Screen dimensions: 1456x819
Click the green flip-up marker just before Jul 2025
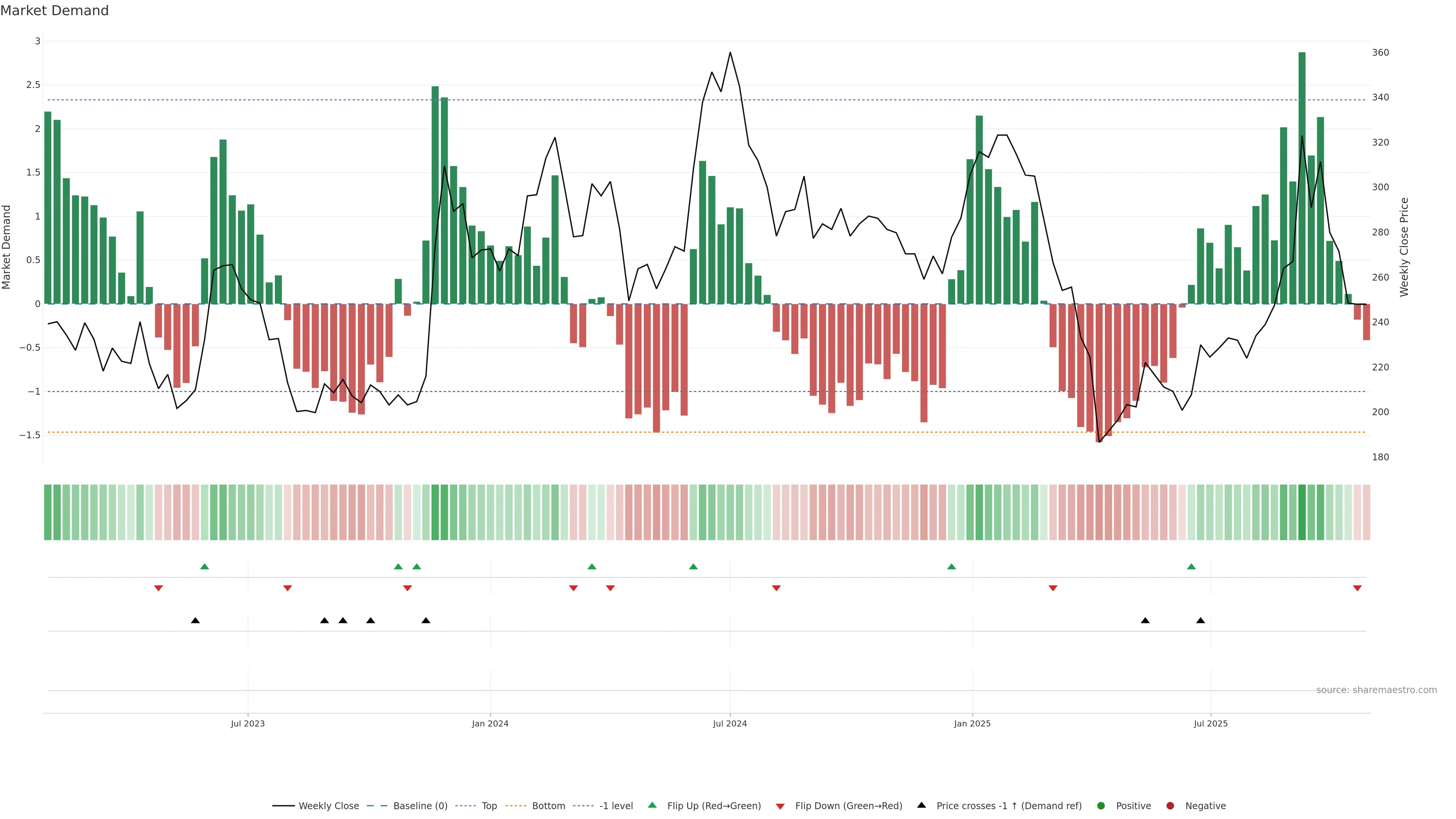[1191, 566]
